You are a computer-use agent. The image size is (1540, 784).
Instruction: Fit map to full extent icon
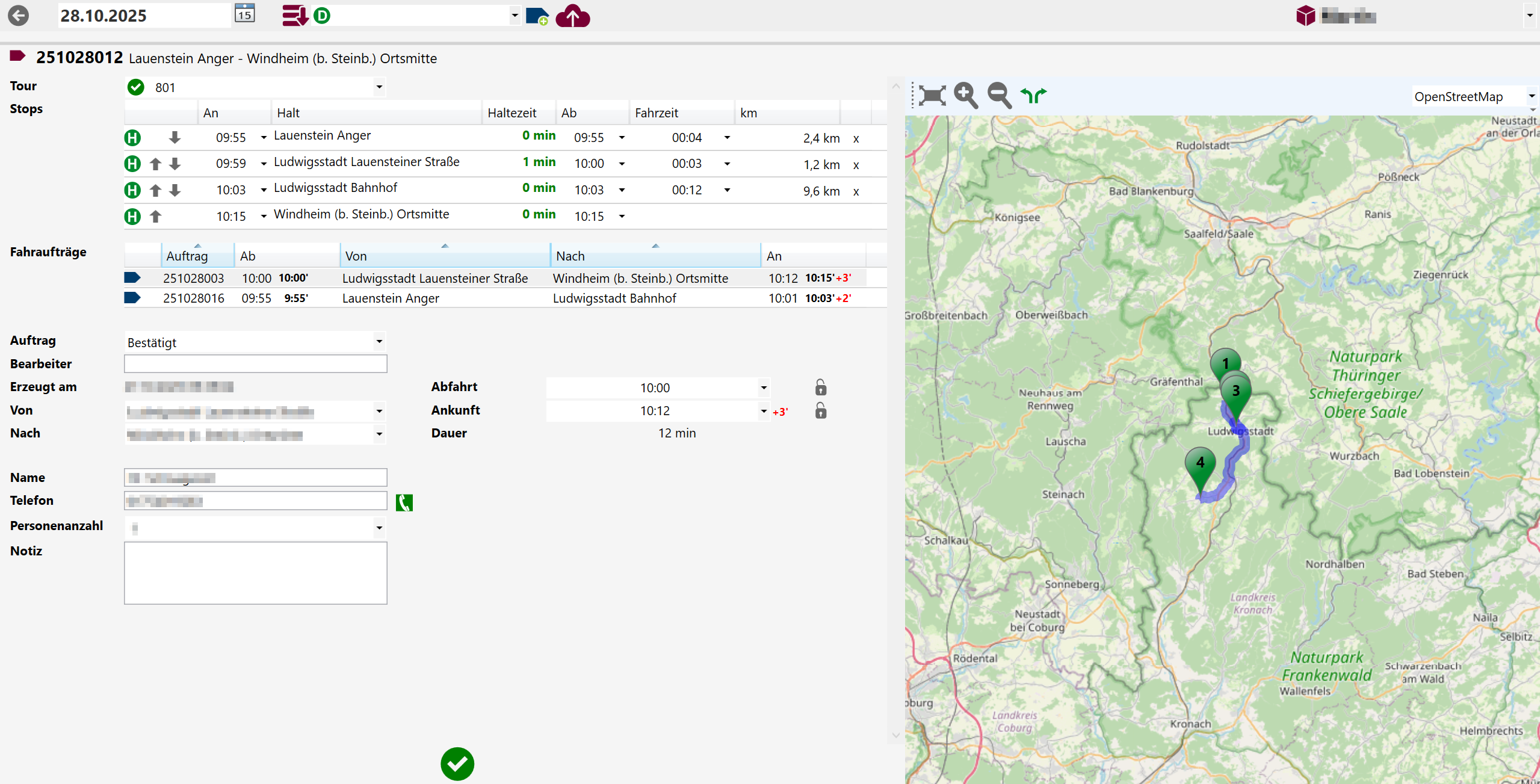[x=932, y=95]
